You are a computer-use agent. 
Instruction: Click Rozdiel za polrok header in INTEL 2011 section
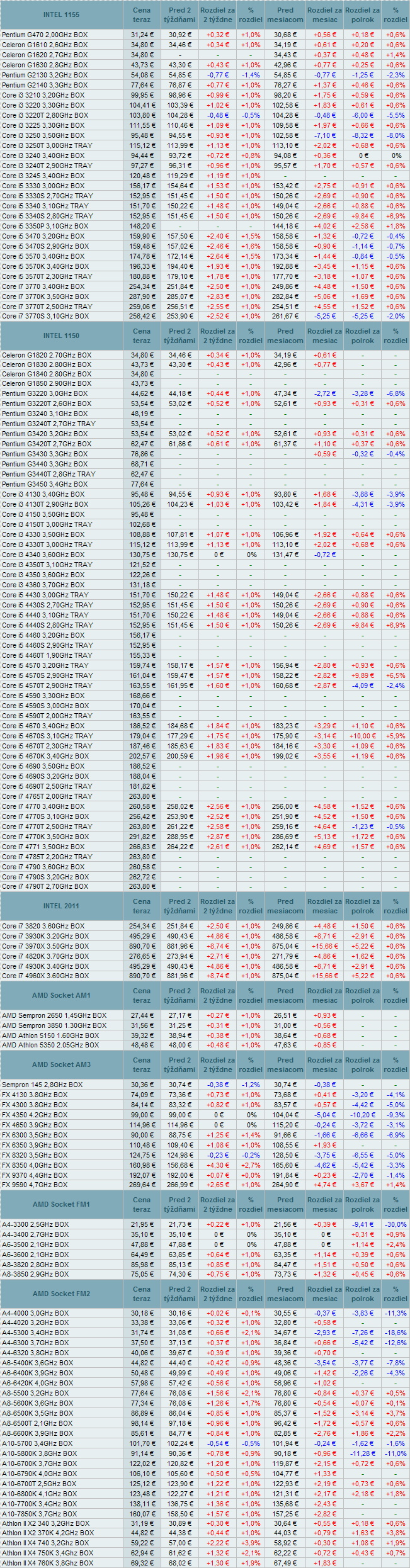(363, 906)
